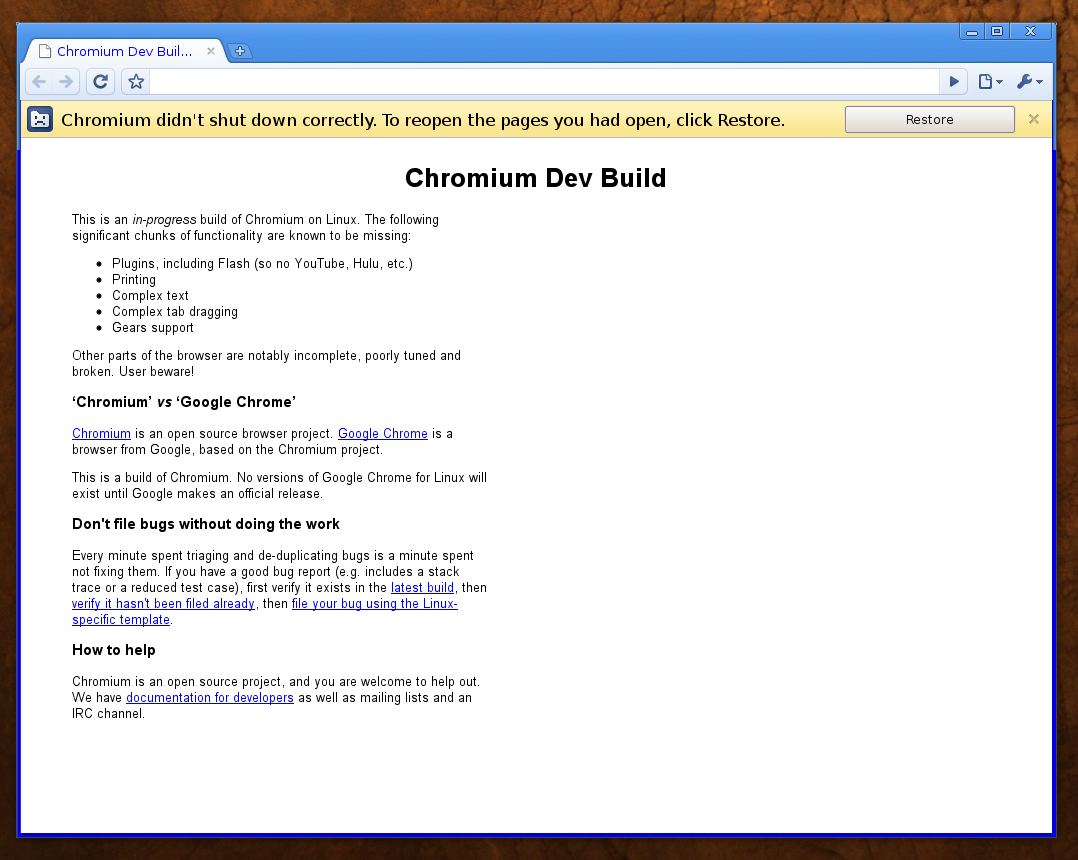
Task: Click the 'Printing' list item
Action: point(134,280)
